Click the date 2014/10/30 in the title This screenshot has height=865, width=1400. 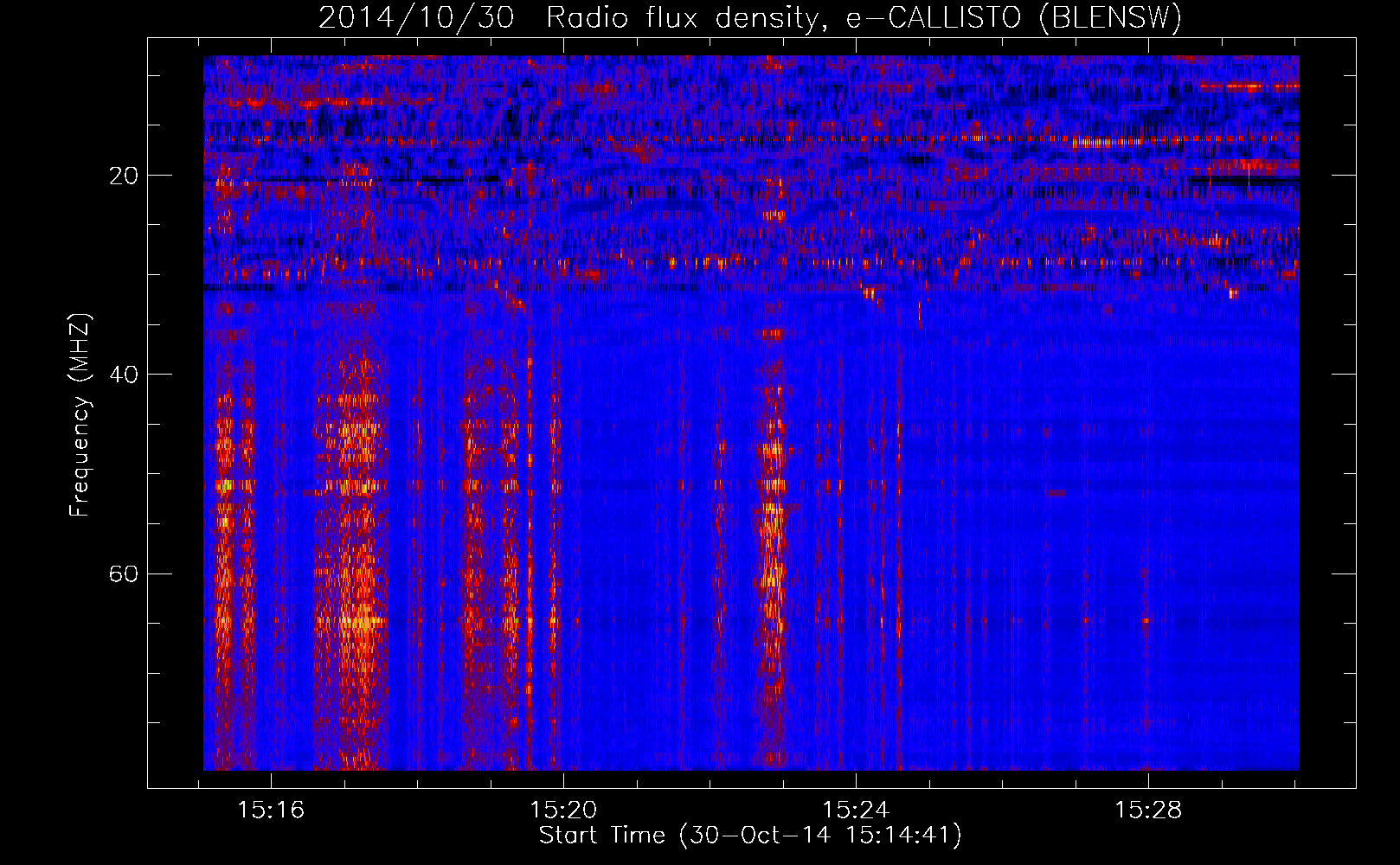point(416,17)
